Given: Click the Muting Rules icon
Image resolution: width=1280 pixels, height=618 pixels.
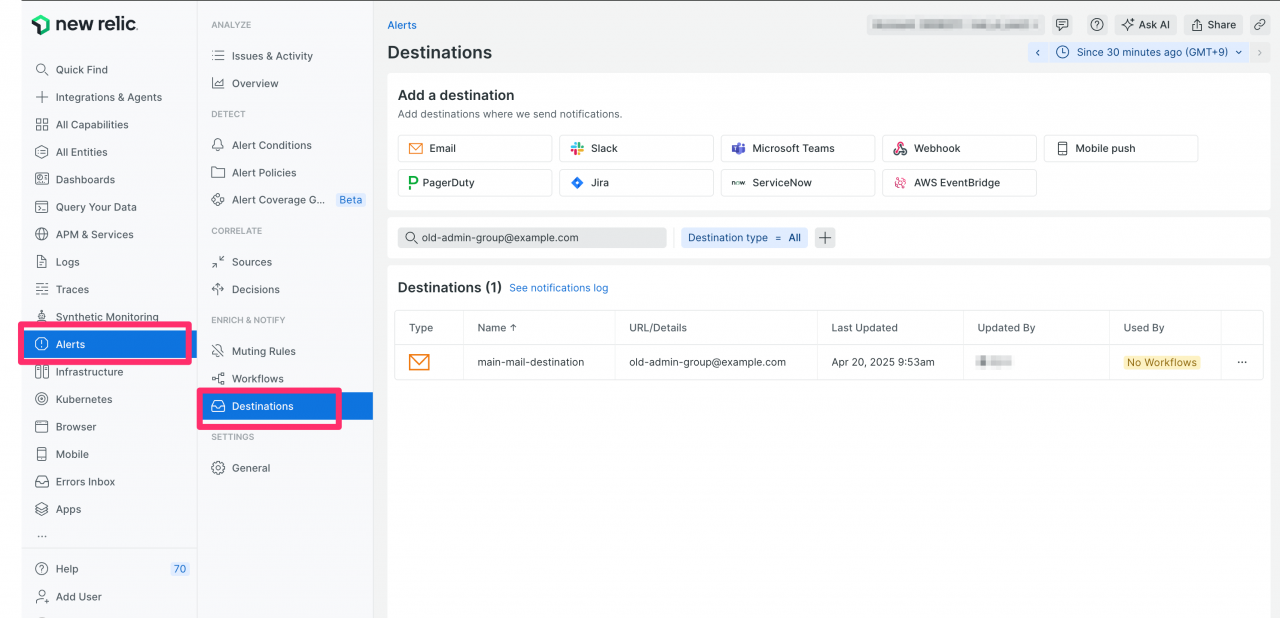Looking at the screenshot, I should 218,351.
